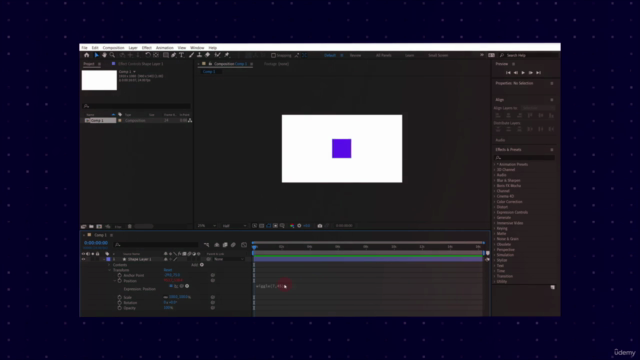Click the Home icon in toolbar
The width and height of the screenshot is (640, 360).
(87, 55)
